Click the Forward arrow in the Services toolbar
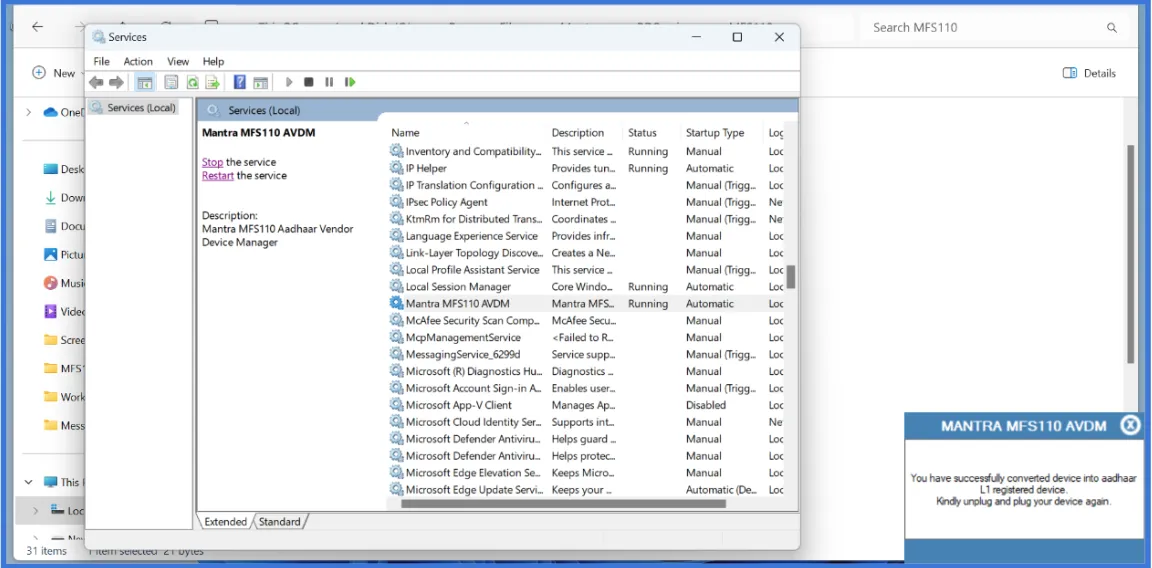The height and width of the screenshot is (568, 1152). point(116,82)
